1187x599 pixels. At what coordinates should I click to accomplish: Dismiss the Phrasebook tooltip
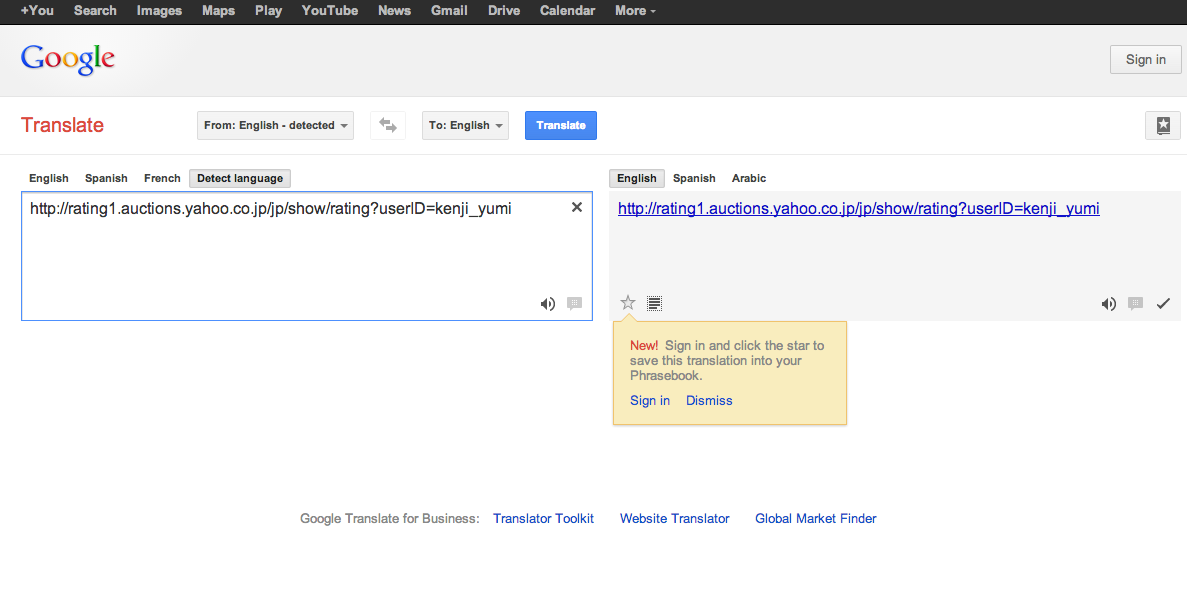pyautogui.click(x=709, y=401)
